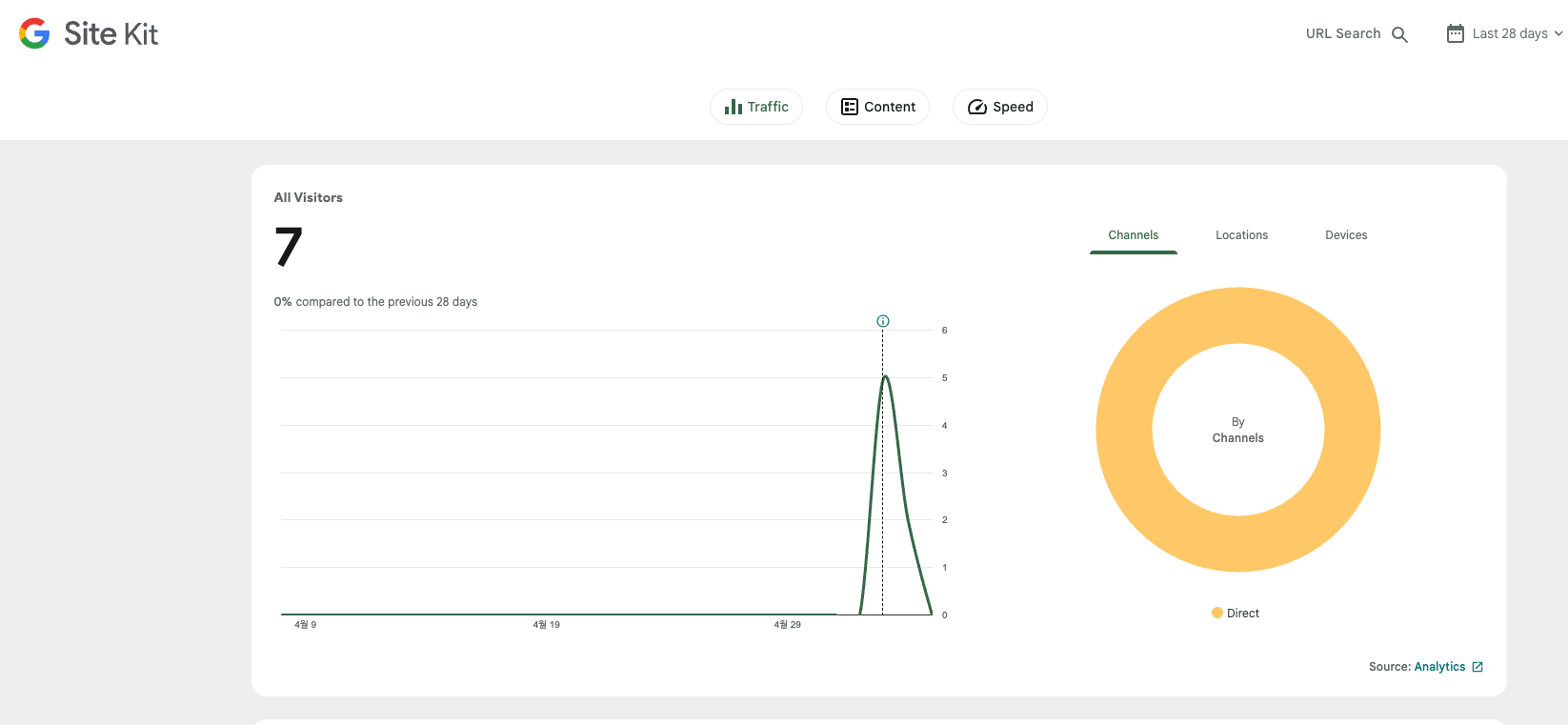Screen dimensions: 1568x725
Task: Click the '4월 19' axis label
Action: (x=547, y=625)
